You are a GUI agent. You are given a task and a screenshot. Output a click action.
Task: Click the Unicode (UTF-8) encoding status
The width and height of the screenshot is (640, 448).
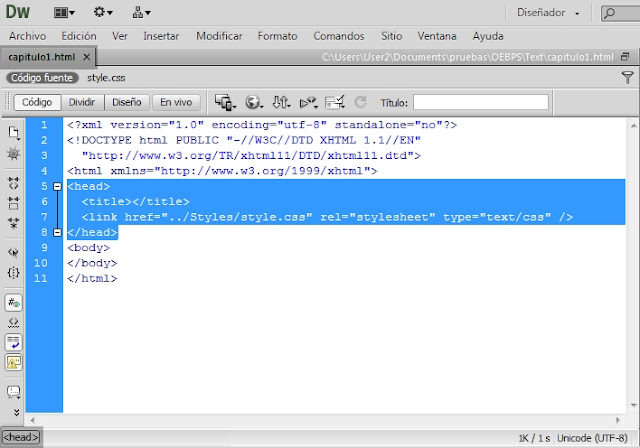[592, 438]
